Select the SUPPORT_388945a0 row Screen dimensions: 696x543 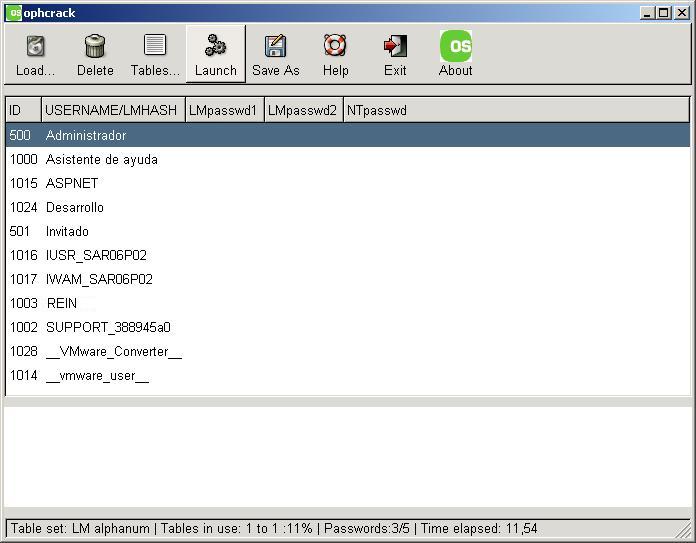(348, 327)
